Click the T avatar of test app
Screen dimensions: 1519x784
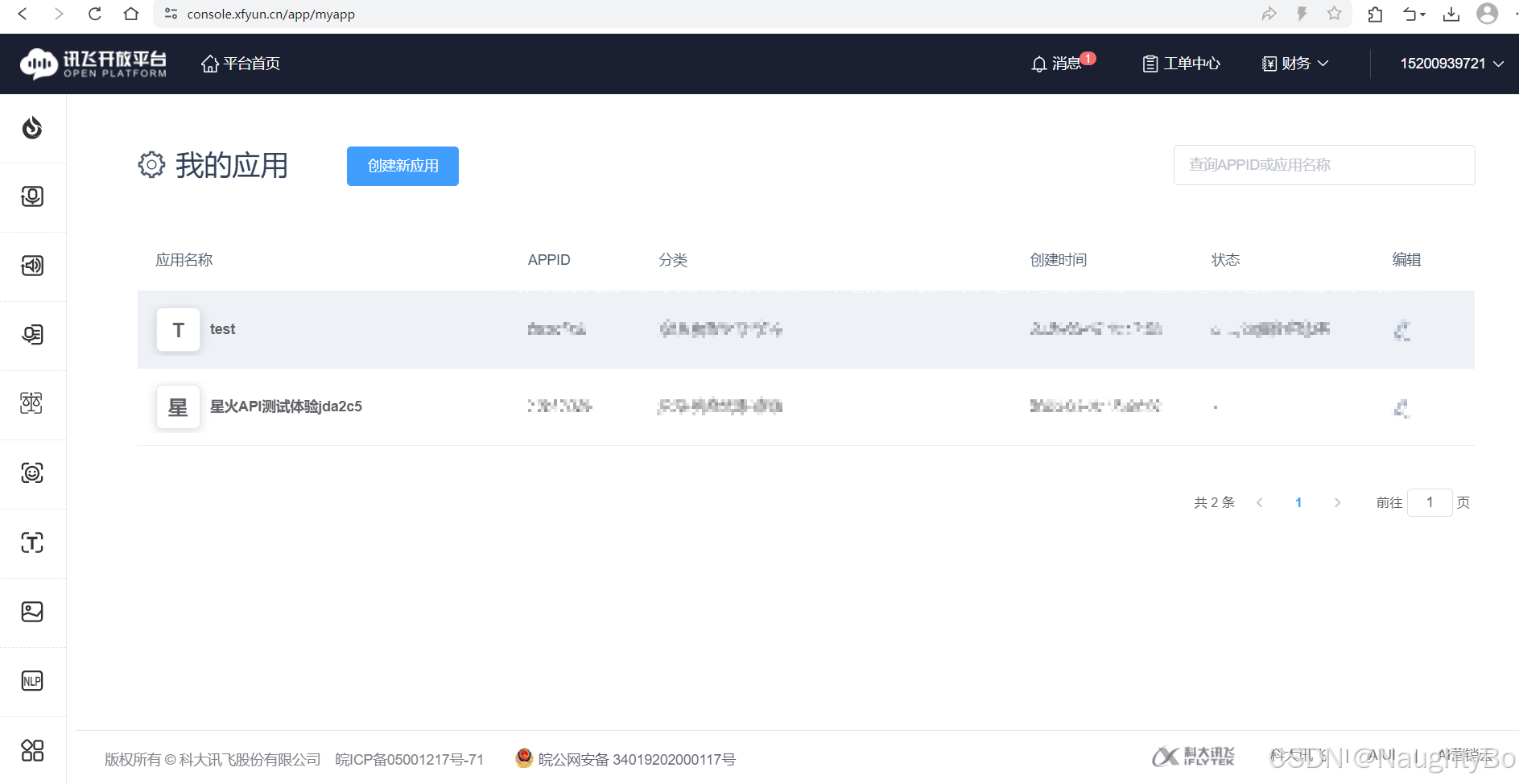(x=178, y=330)
